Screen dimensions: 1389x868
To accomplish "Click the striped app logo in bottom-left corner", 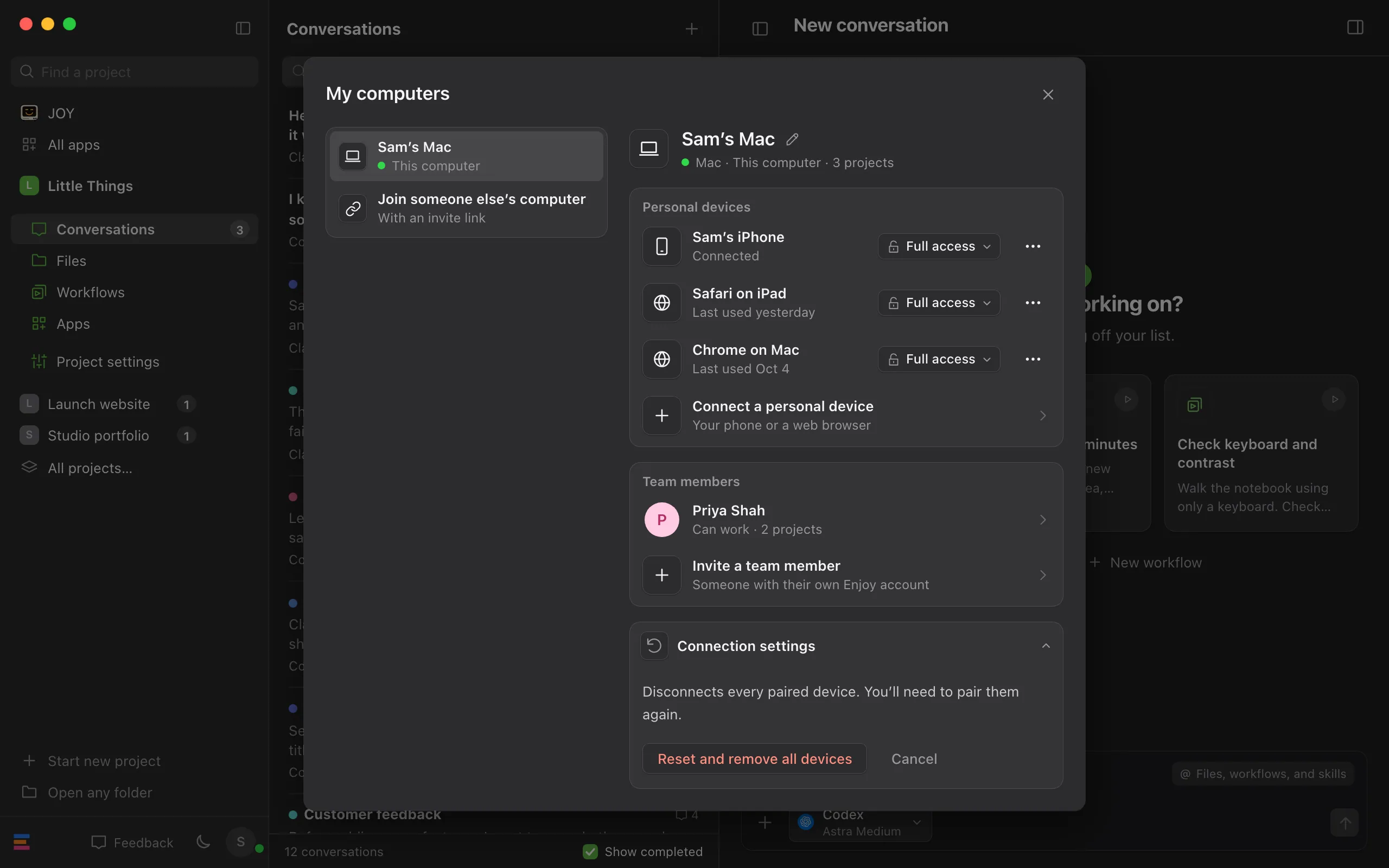I will (x=22, y=842).
